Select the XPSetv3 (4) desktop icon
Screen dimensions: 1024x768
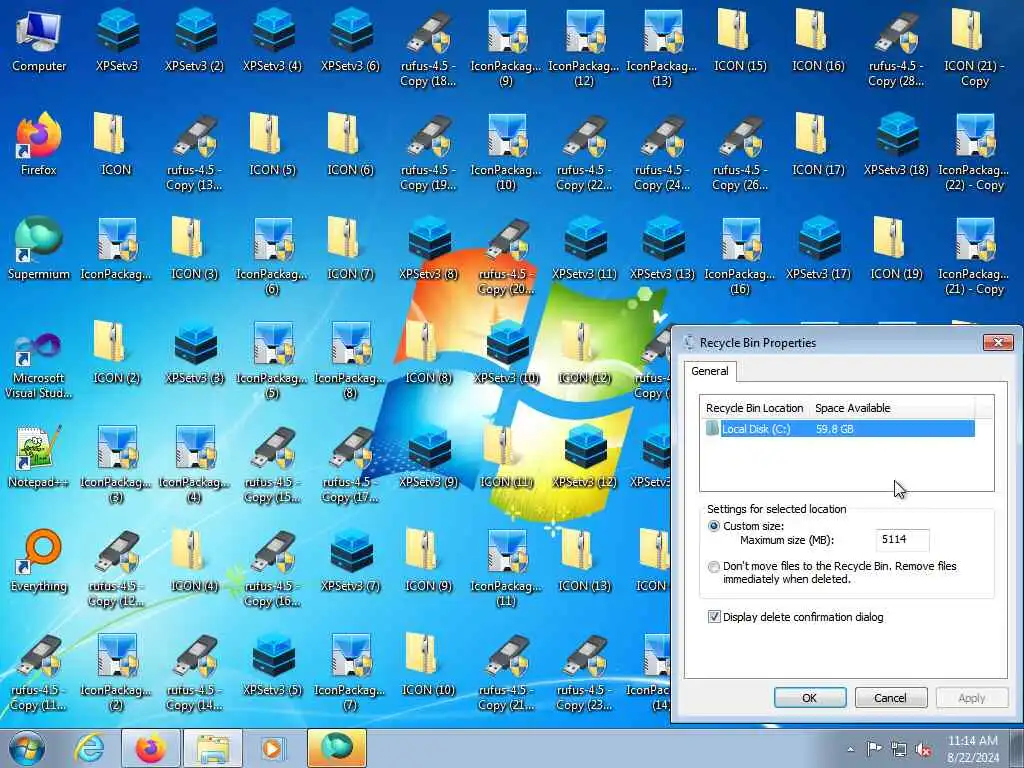pos(272,41)
